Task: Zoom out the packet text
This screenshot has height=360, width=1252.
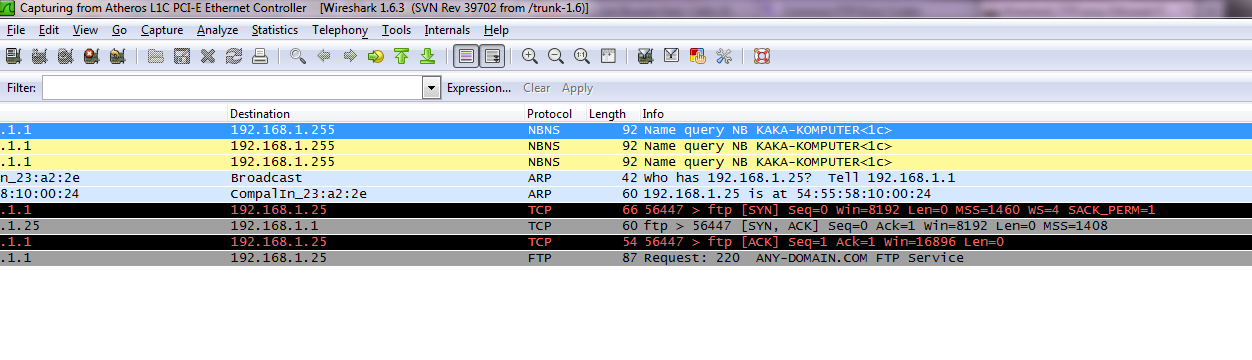Action: coord(556,56)
